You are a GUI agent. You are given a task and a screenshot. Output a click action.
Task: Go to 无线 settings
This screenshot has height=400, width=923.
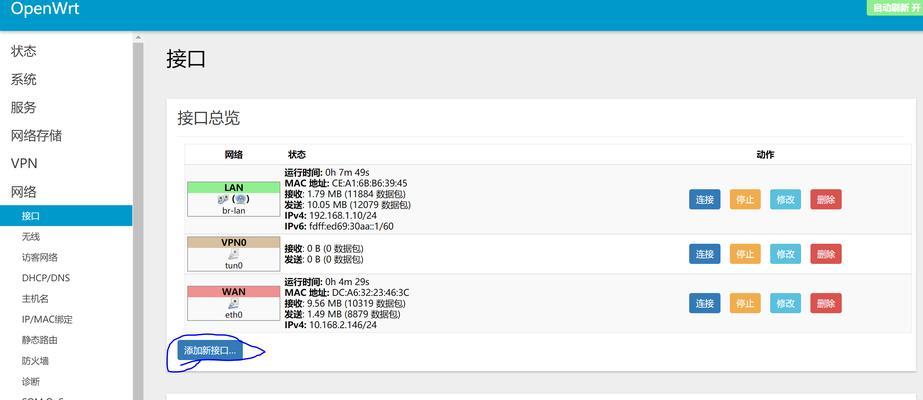click(31, 236)
